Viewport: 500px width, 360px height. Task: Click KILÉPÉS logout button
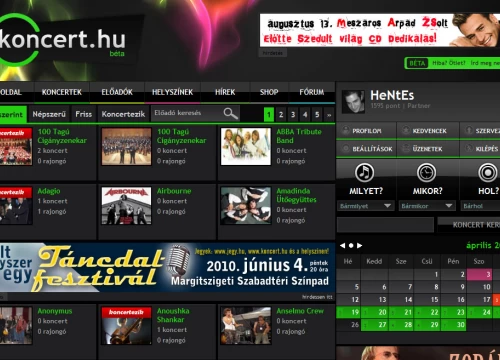[x=480, y=149]
